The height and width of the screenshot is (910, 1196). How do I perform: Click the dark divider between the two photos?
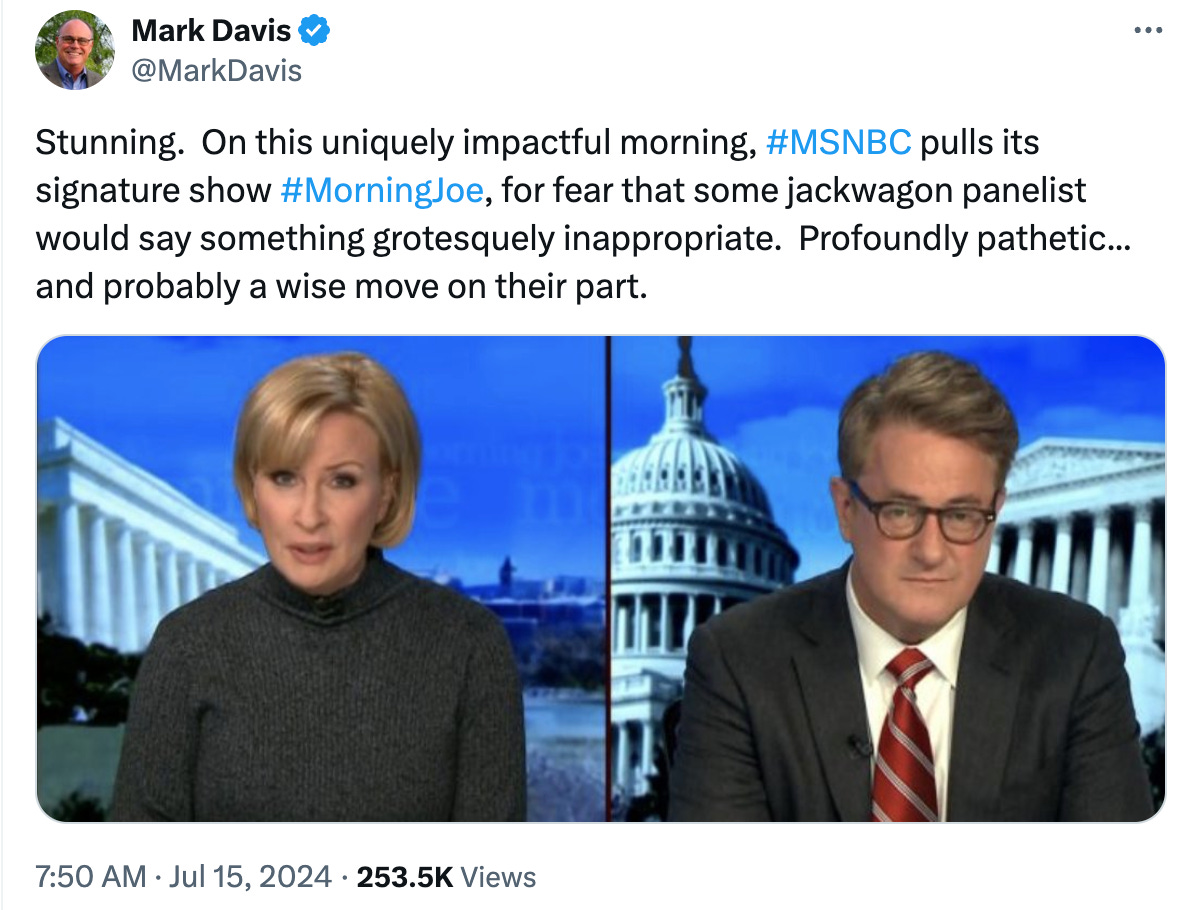pyautogui.click(x=609, y=579)
